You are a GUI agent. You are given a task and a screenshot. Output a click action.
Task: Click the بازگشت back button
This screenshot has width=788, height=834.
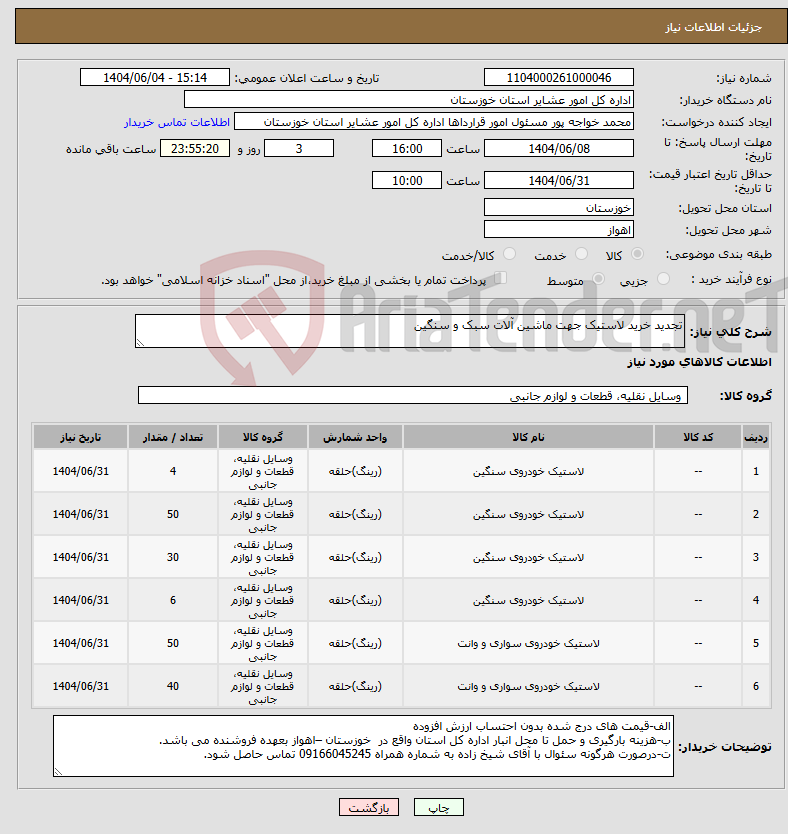[368, 807]
